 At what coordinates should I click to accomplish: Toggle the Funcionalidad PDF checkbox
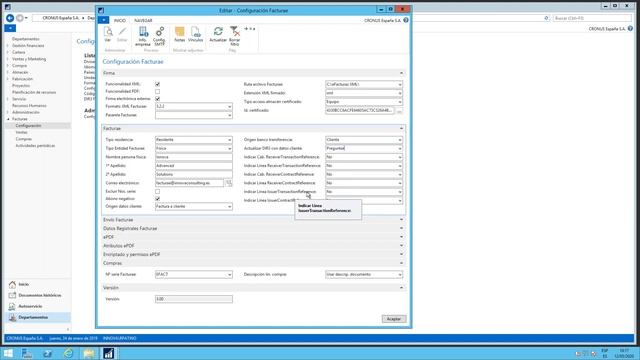coord(158,91)
